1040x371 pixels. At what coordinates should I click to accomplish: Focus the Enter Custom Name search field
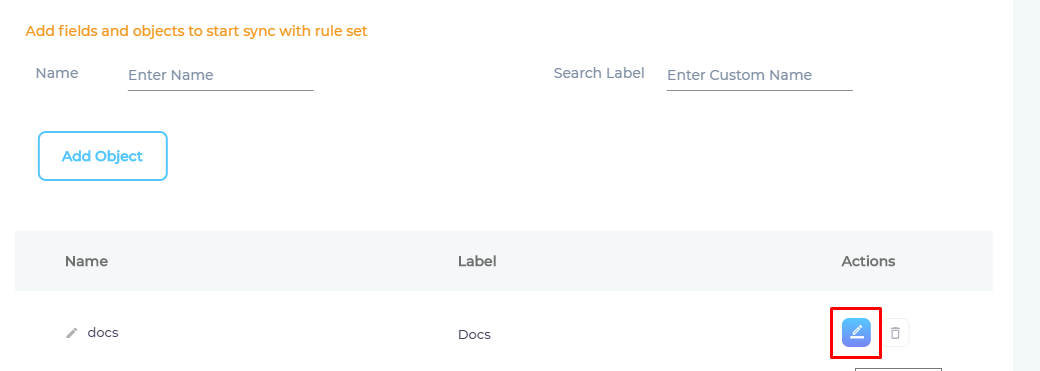click(x=759, y=75)
